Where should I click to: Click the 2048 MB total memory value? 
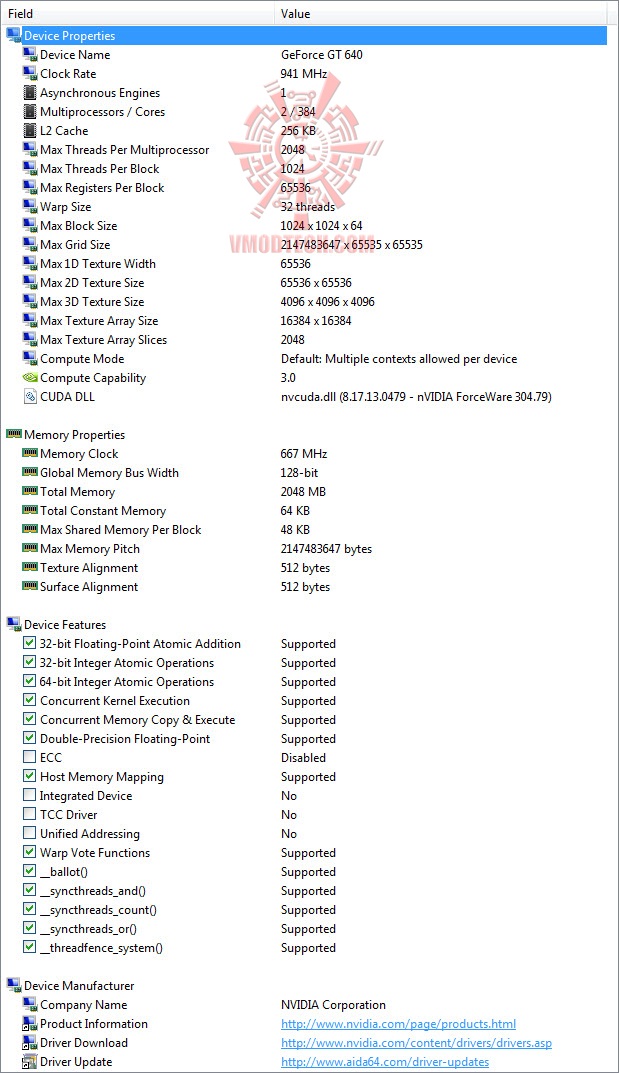coord(303,491)
